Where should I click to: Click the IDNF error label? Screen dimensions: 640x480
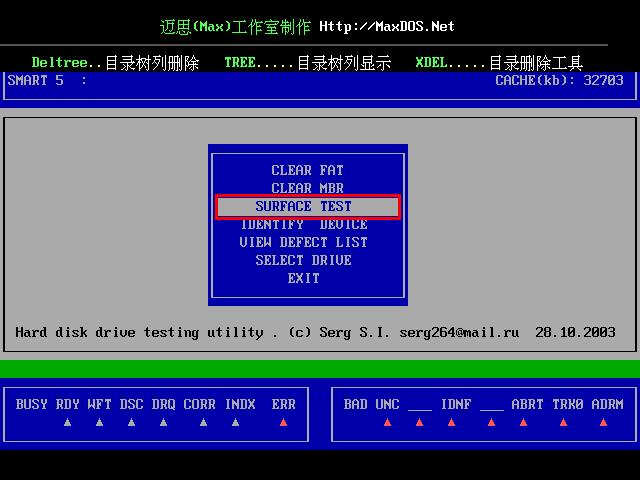(456, 404)
